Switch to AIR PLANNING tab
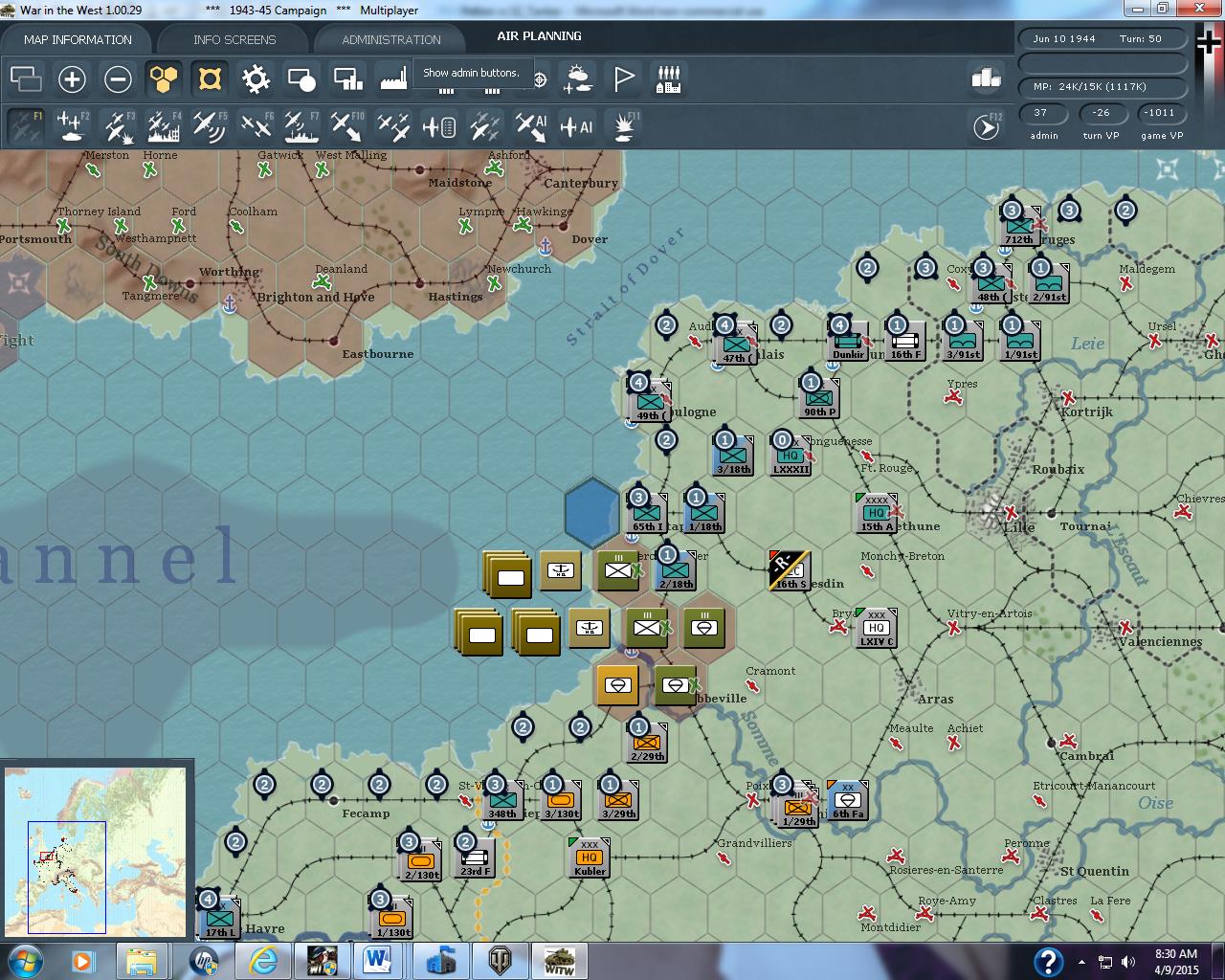The image size is (1225, 980). pos(539,36)
